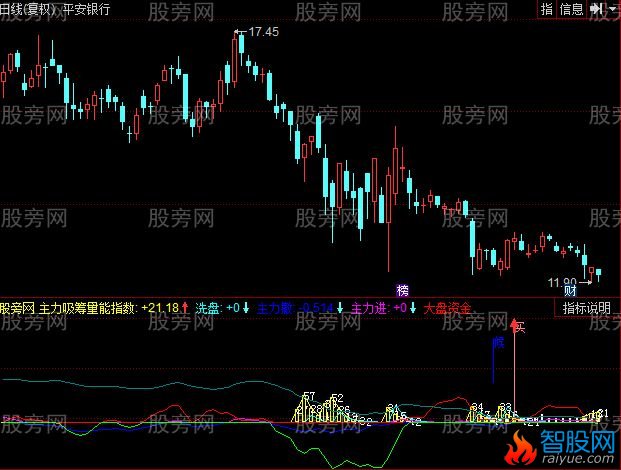Image resolution: width=621 pixels, height=470 pixels.
Task: Select the 主力进 +0 indicator value
Action: 379,308
